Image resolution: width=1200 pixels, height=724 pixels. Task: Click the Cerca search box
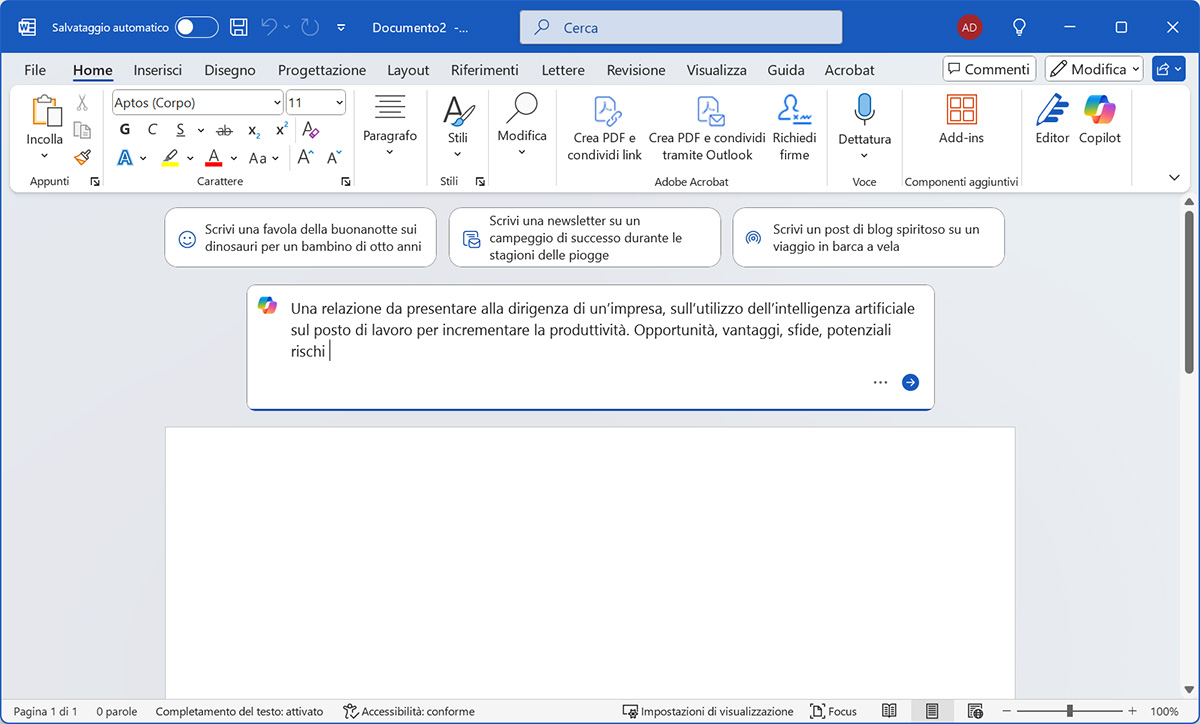680,28
